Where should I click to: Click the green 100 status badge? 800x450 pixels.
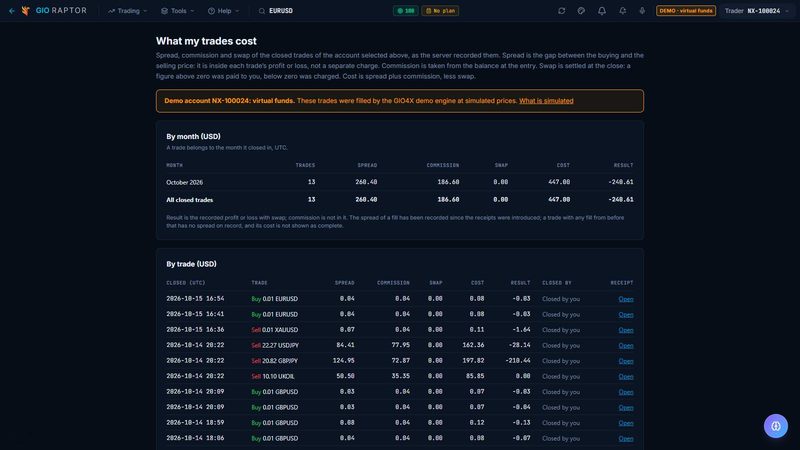[406, 11]
